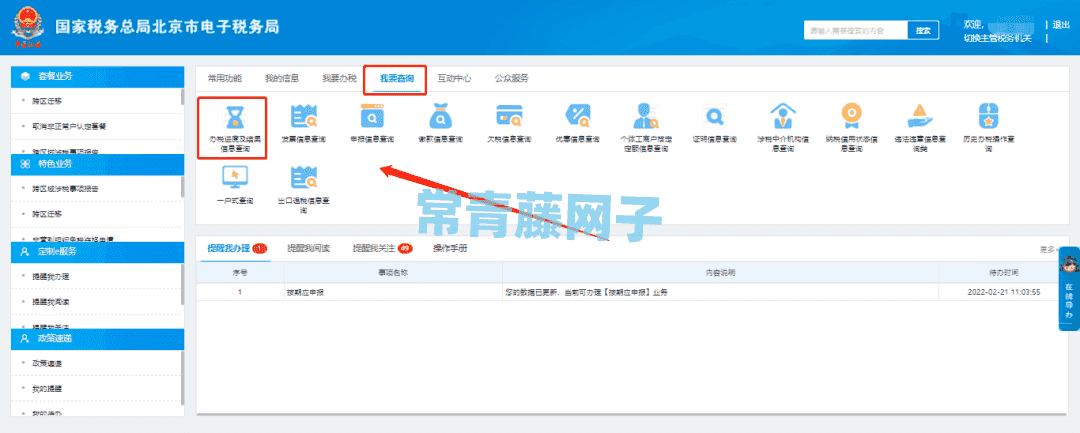Click the 特色业务 header grid icon
1080x433 pixels.
pyautogui.click(x=25, y=164)
